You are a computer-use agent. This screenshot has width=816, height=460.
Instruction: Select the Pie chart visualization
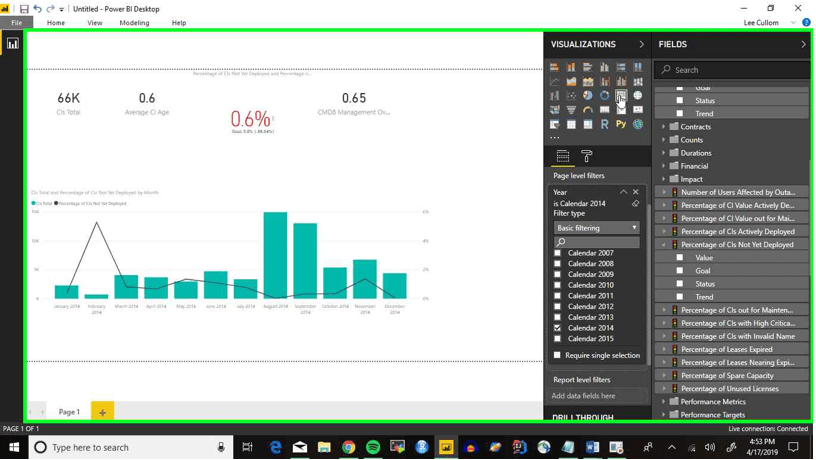588,96
